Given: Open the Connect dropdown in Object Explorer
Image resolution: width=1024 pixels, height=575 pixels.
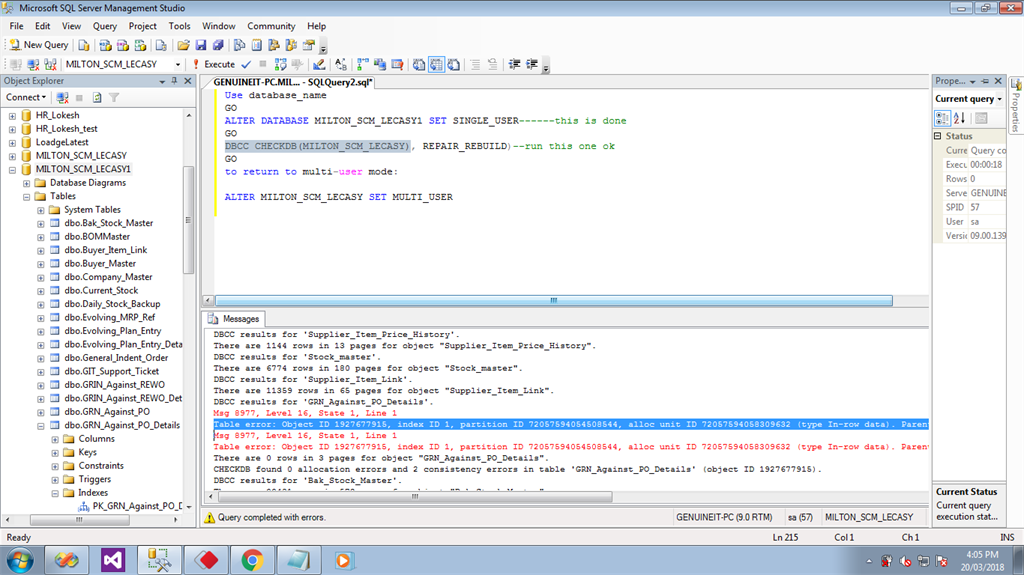Looking at the screenshot, I should pyautogui.click(x=26, y=97).
